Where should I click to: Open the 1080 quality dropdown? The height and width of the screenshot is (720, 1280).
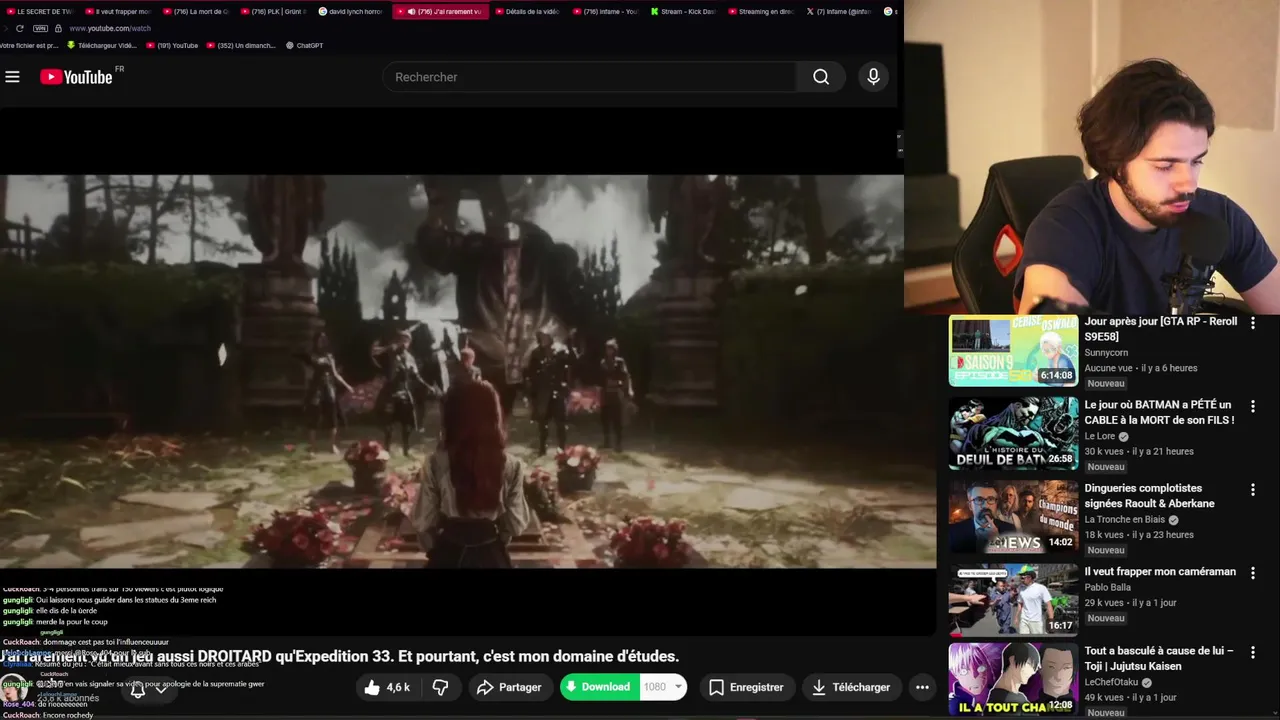(663, 687)
